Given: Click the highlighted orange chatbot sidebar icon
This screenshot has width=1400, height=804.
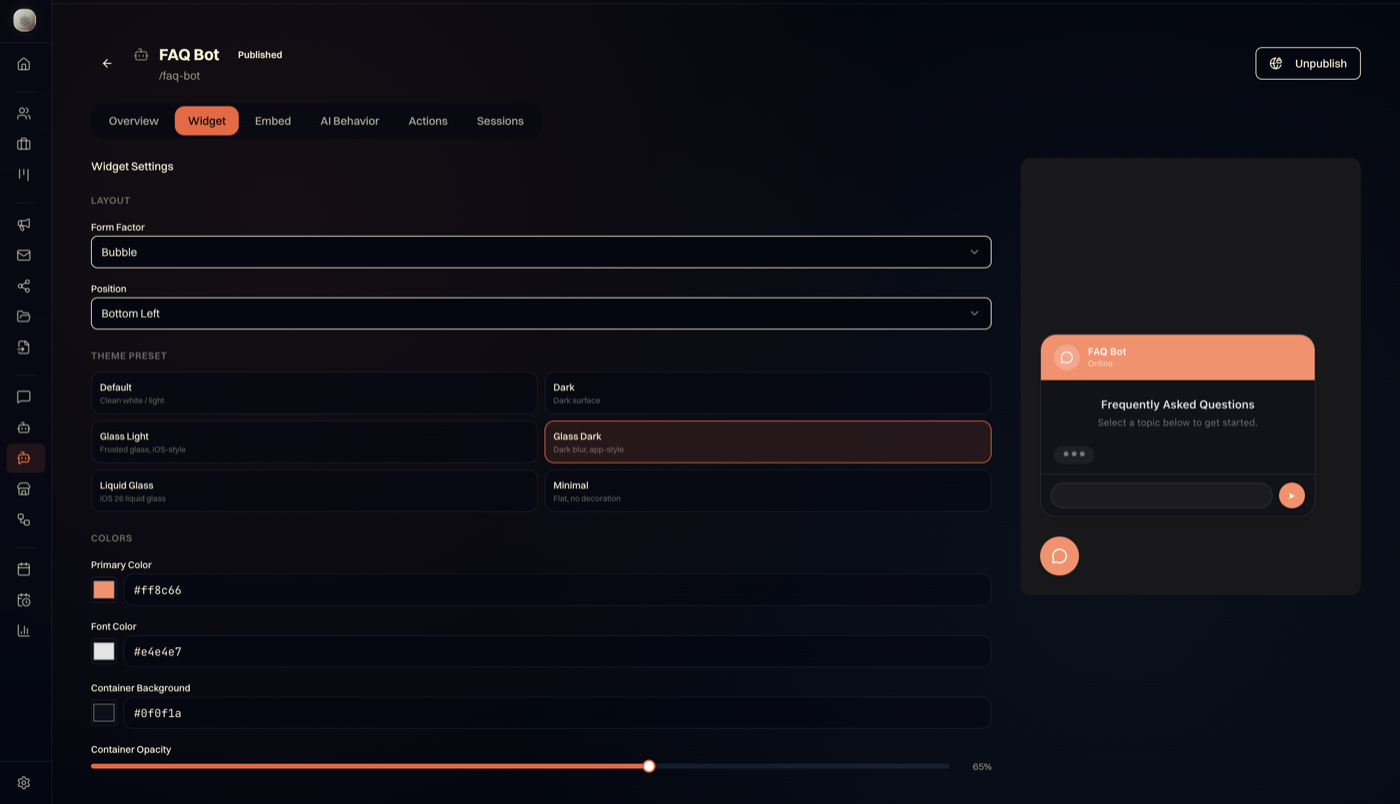Looking at the screenshot, I should coord(24,458).
